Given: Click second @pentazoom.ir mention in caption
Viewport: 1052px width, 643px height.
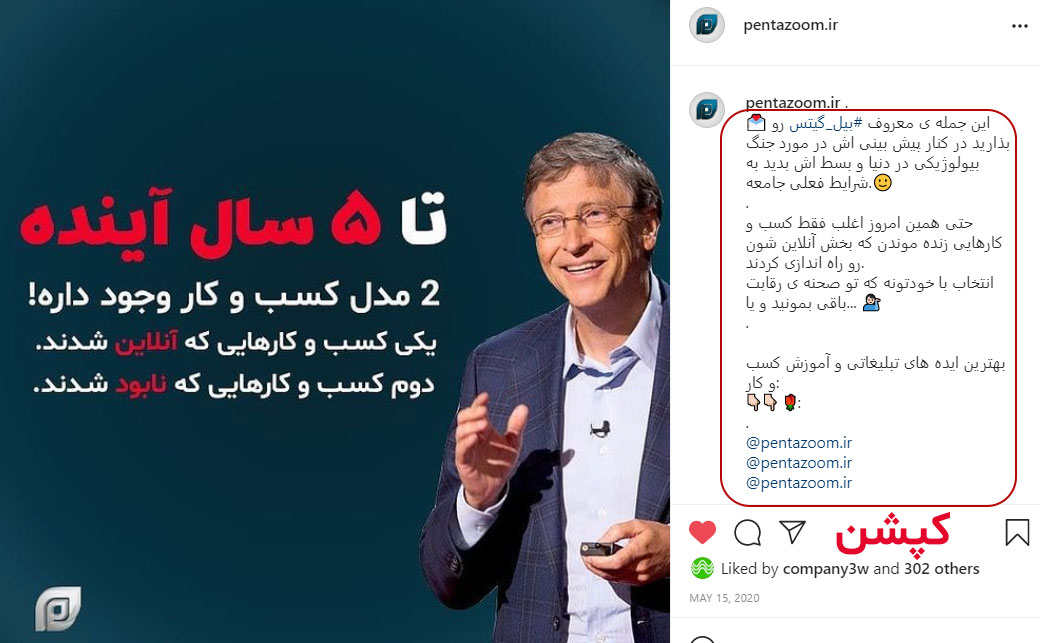Looking at the screenshot, I should tap(798, 463).
